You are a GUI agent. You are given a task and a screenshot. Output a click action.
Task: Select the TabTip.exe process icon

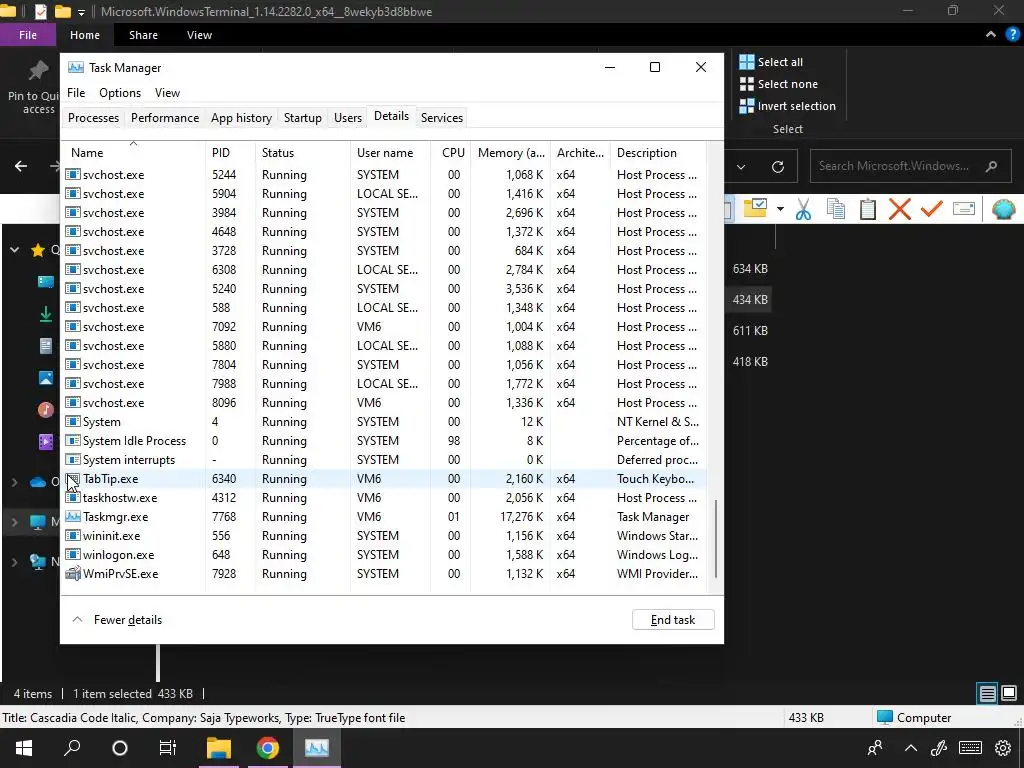click(x=73, y=479)
